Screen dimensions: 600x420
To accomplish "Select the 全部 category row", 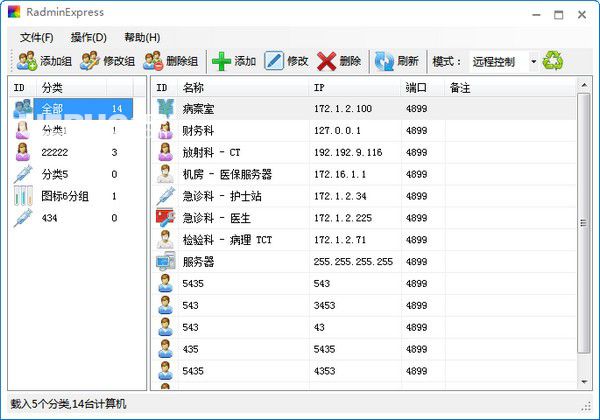I will click(73, 109).
